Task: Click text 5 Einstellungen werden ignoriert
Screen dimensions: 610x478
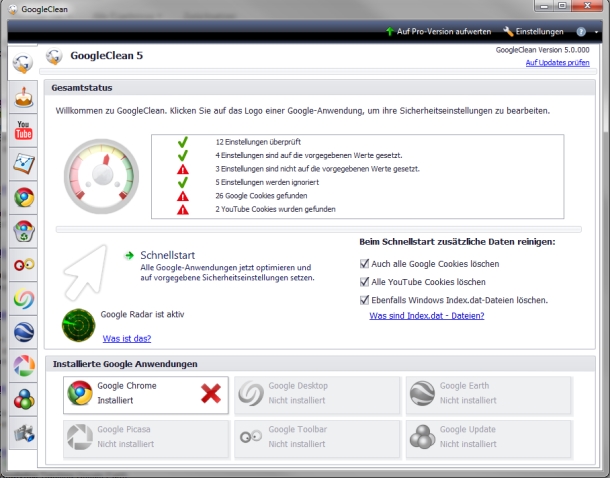Action: point(267,182)
